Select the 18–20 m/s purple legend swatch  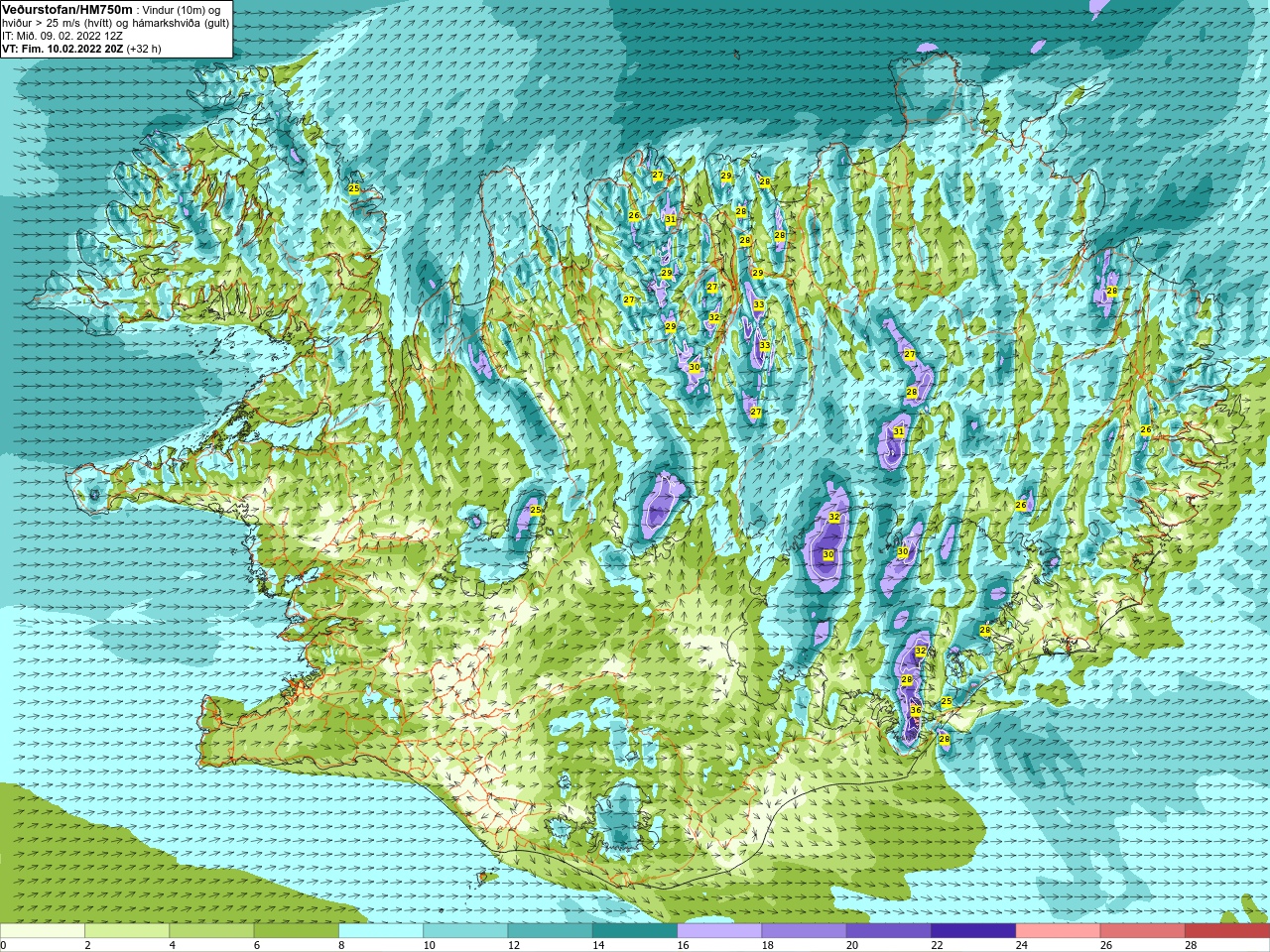click(x=805, y=931)
